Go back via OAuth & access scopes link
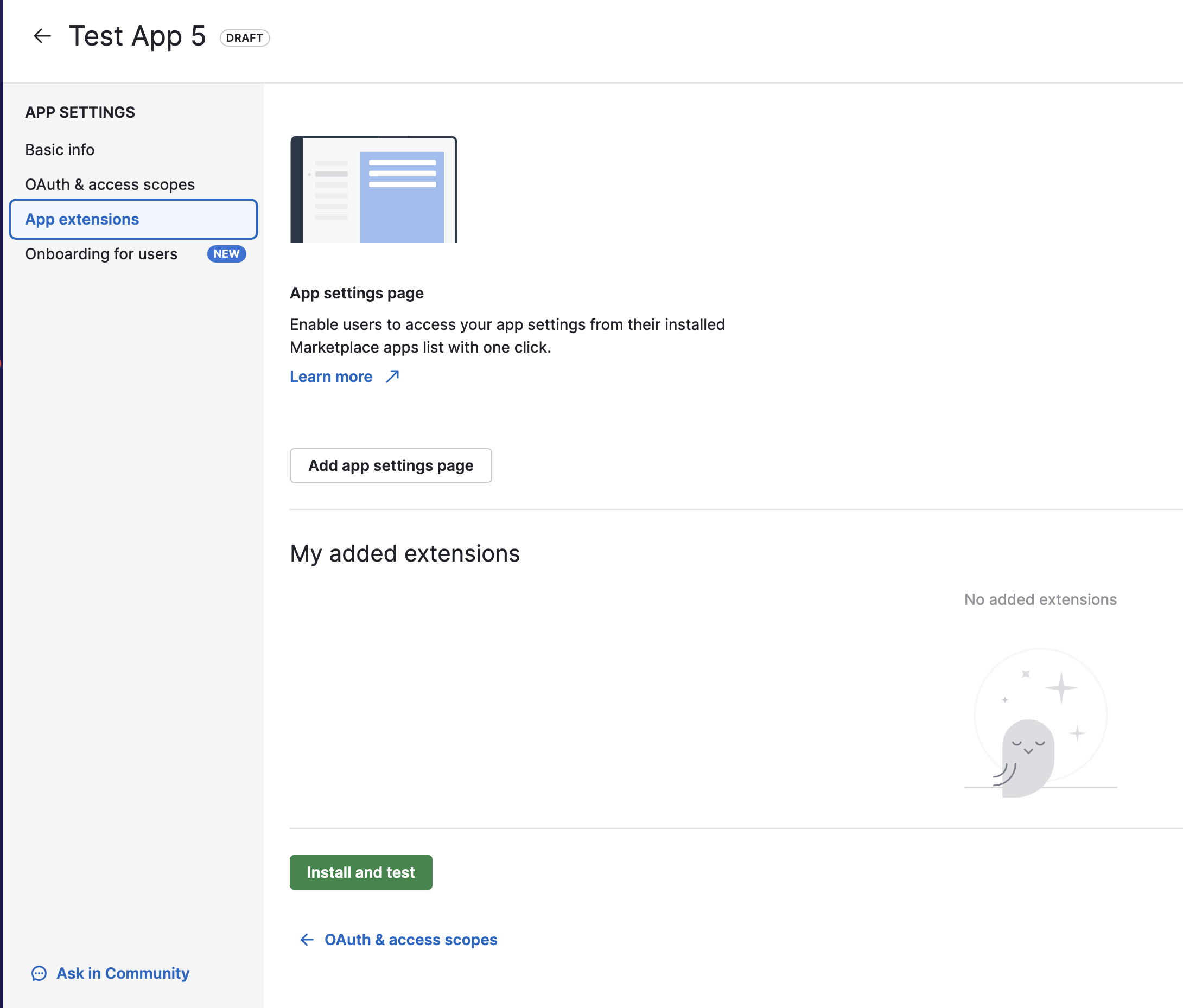Viewport: 1183px width, 1008px height. [x=410, y=940]
